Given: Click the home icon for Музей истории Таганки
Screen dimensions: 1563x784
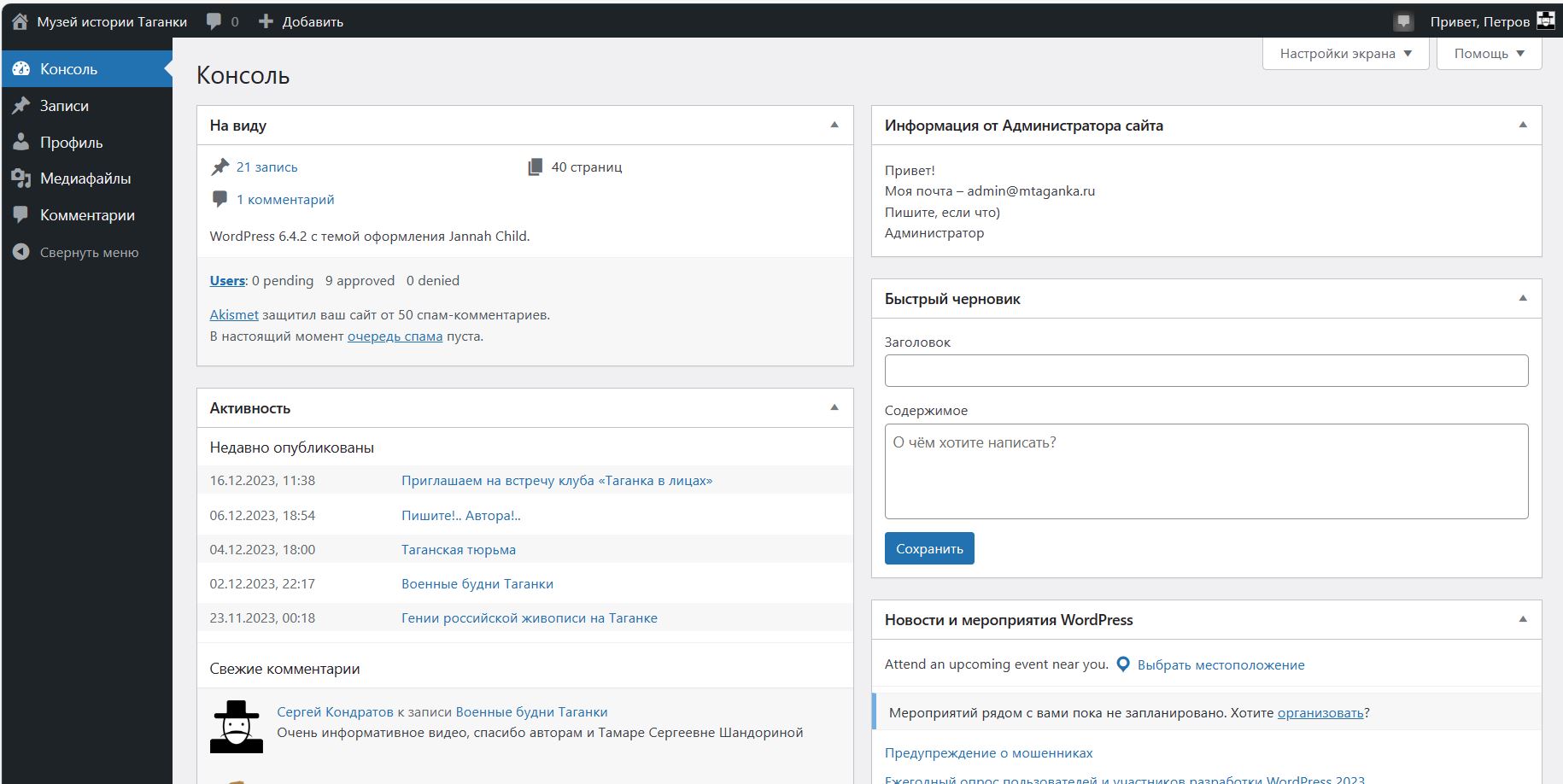Looking at the screenshot, I should click(x=20, y=21).
